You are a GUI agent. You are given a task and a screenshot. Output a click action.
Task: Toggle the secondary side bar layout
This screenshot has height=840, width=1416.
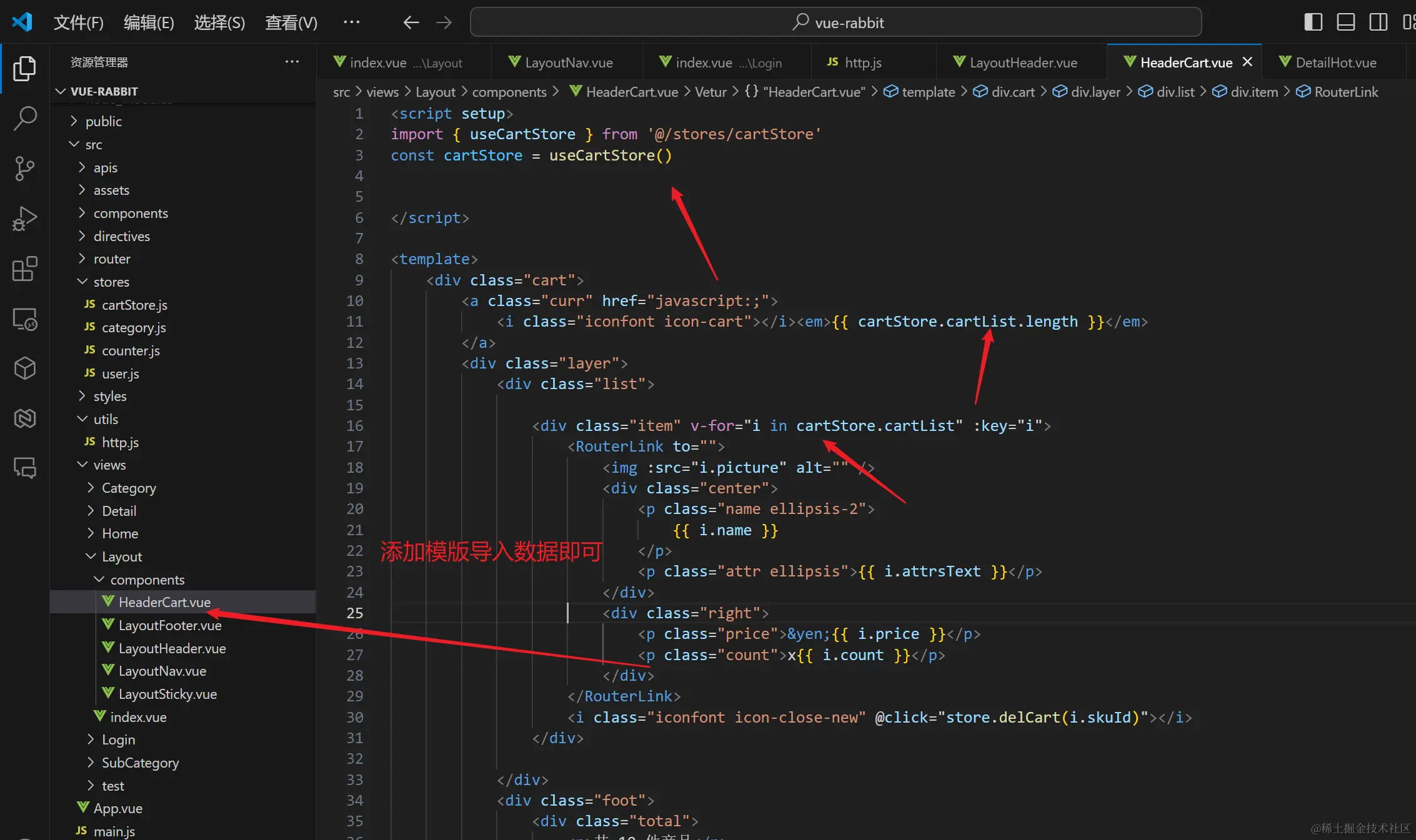click(1378, 22)
